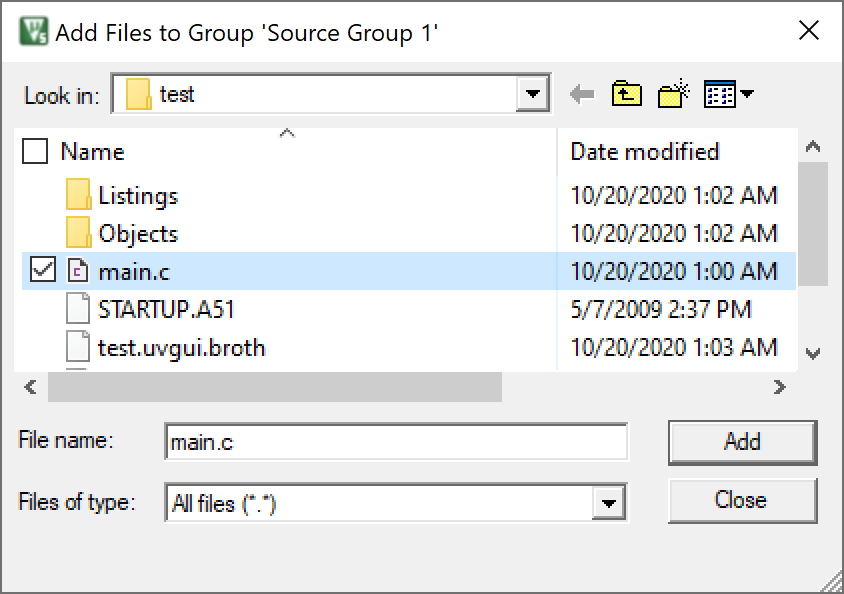
Task: Toggle the select-all checkbox beside Name
Action: point(35,152)
